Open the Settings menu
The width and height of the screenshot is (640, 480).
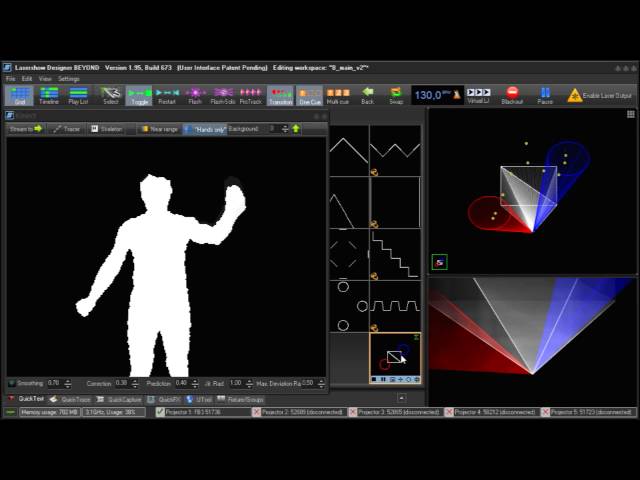pyautogui.click(x=69, y=79)
